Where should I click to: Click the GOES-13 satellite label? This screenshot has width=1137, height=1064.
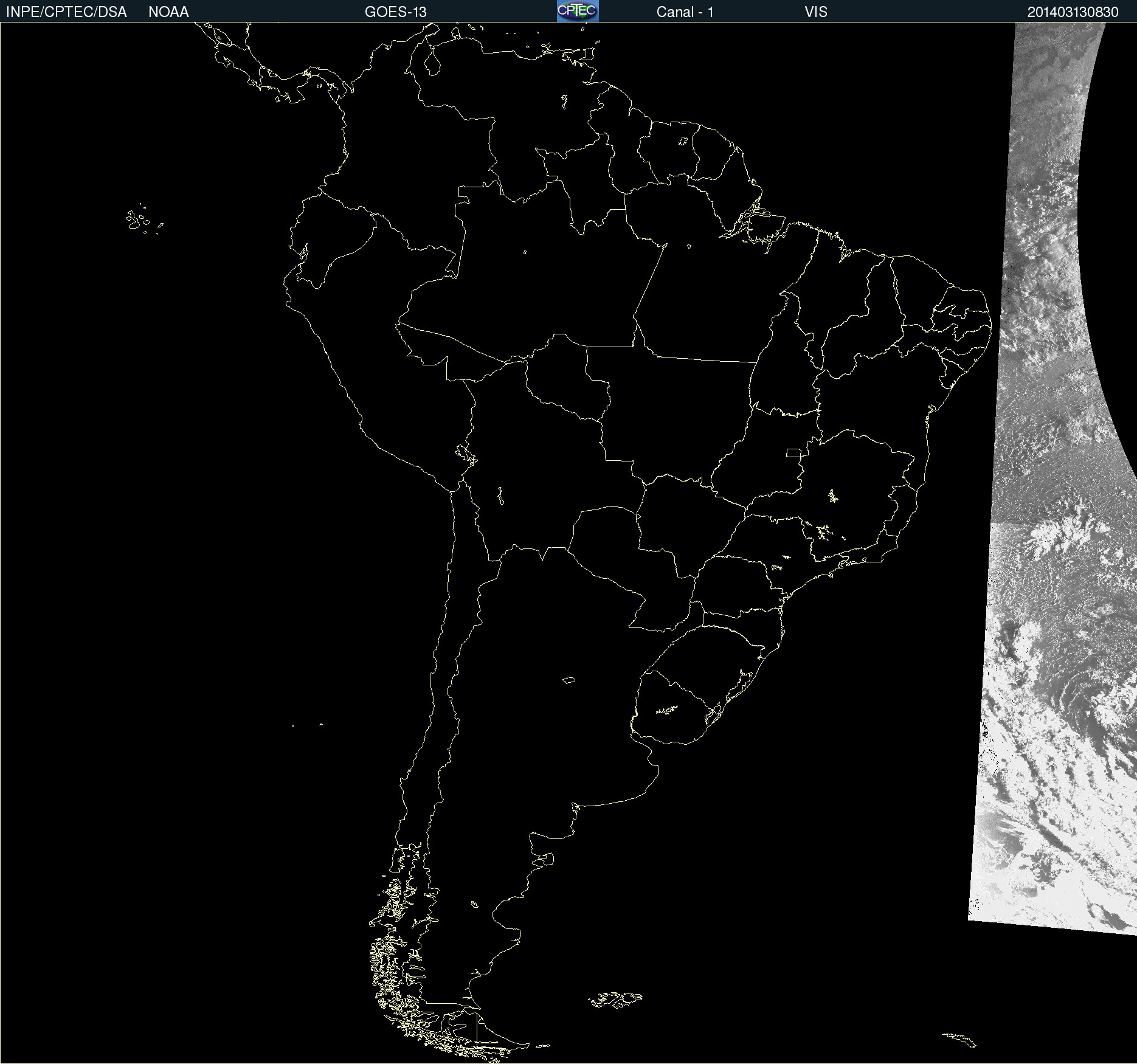[x=396, y=12]
